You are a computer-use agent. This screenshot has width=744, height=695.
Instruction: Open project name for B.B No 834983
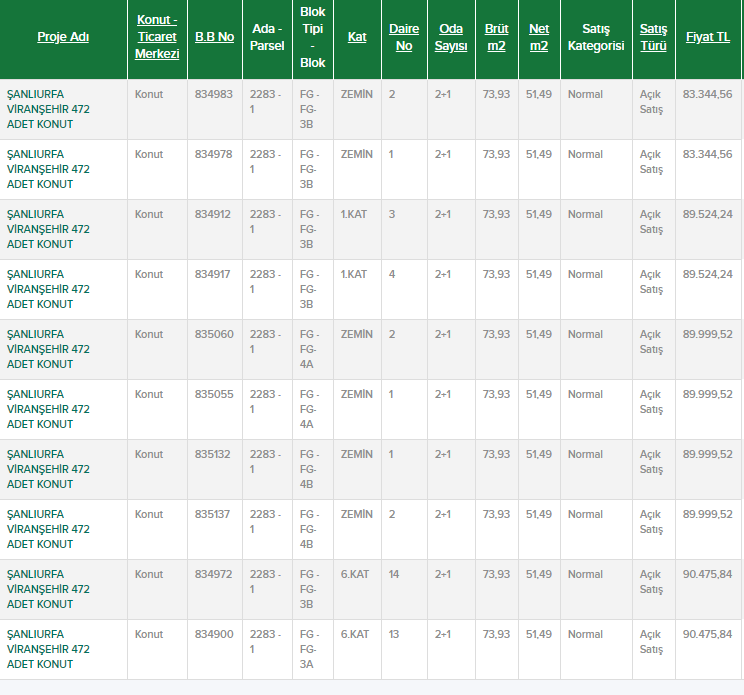(x=48, y=109)
